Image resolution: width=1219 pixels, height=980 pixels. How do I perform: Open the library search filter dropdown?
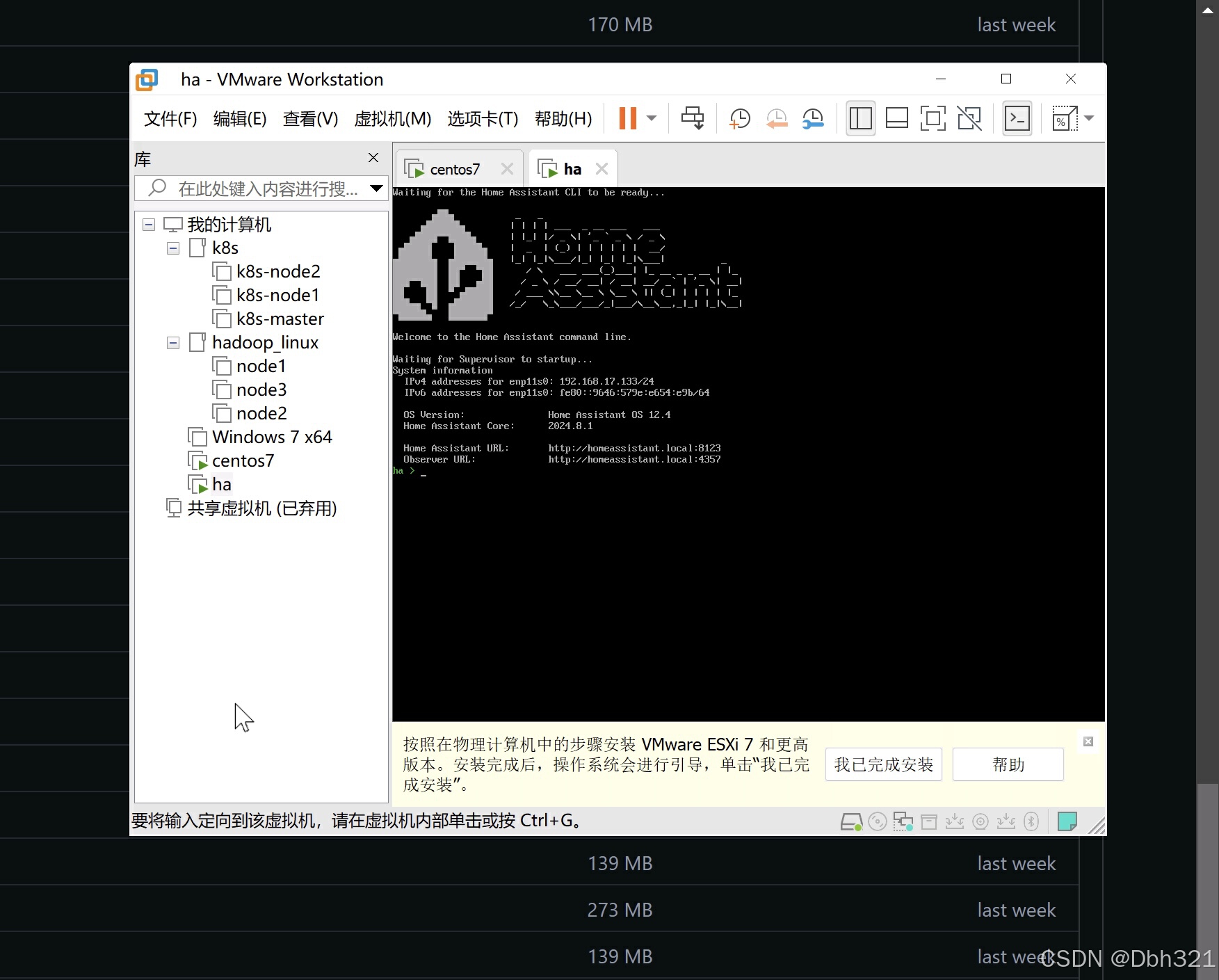[376, 188]
